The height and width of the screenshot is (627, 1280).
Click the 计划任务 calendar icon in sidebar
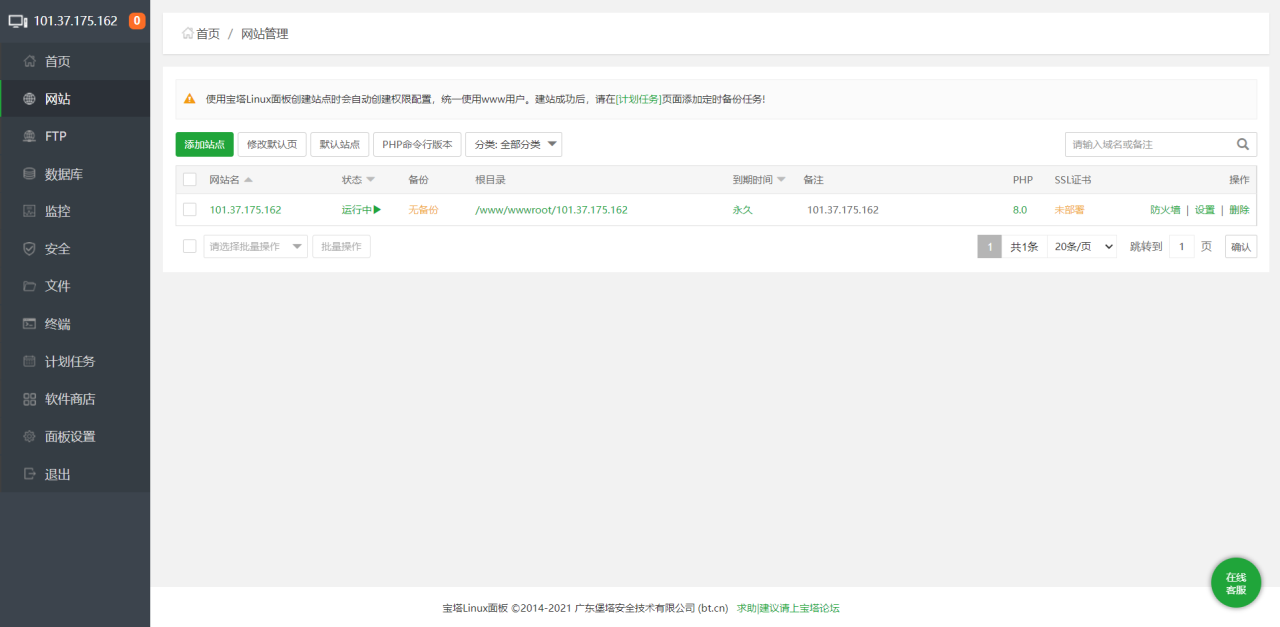point(29,361)
